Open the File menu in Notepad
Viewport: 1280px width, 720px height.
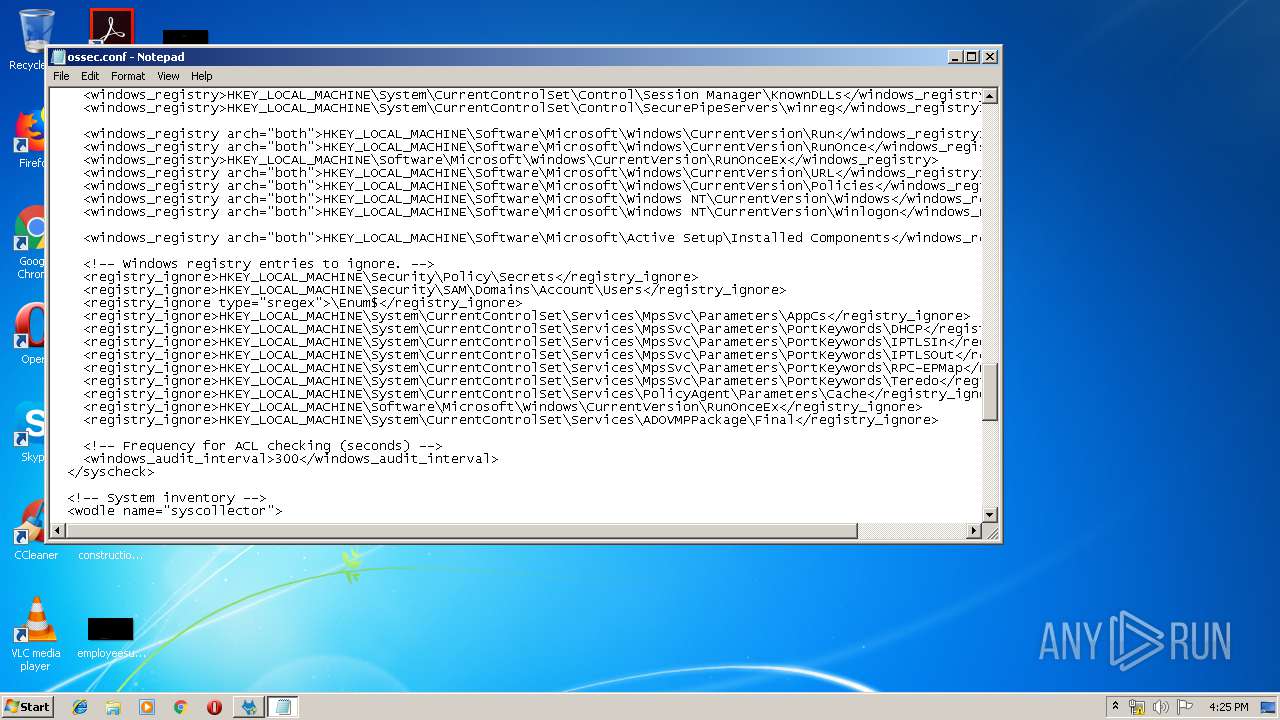point(61,76)
